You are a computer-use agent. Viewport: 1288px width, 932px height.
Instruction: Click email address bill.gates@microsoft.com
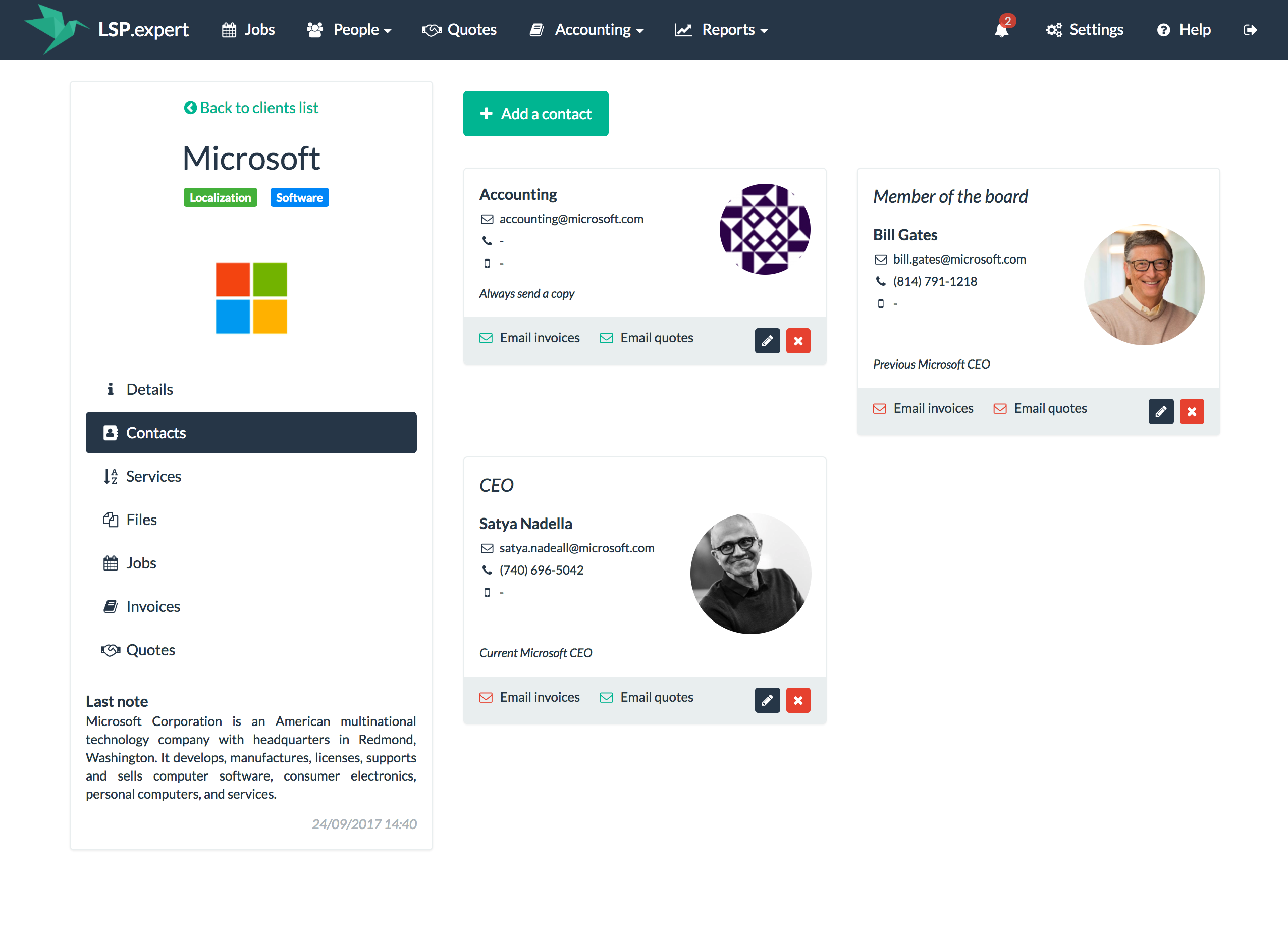960,260
